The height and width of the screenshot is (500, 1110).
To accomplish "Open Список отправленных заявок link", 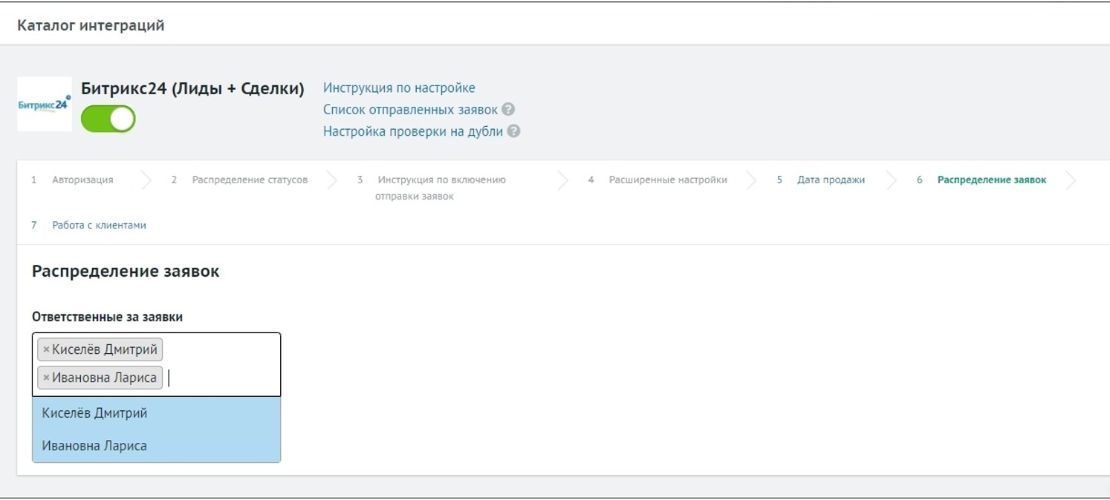I will [x=411, y=110].
